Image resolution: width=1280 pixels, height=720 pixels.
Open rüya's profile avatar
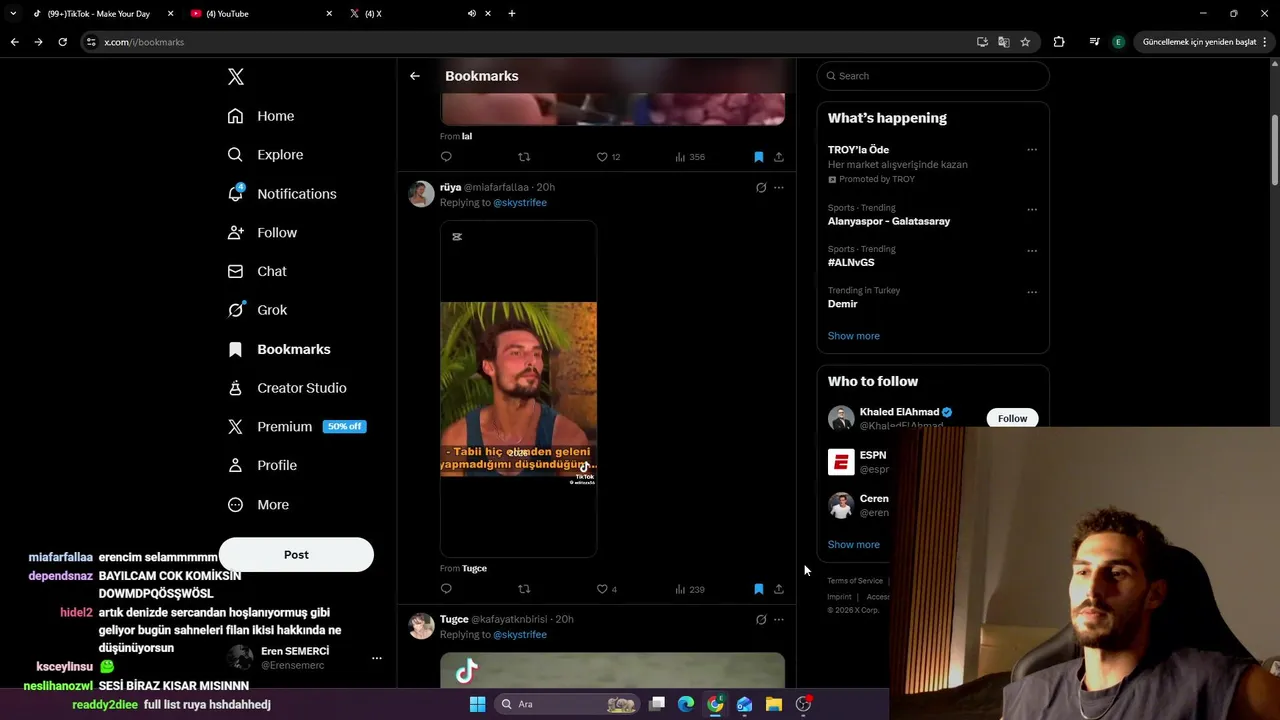421,194
